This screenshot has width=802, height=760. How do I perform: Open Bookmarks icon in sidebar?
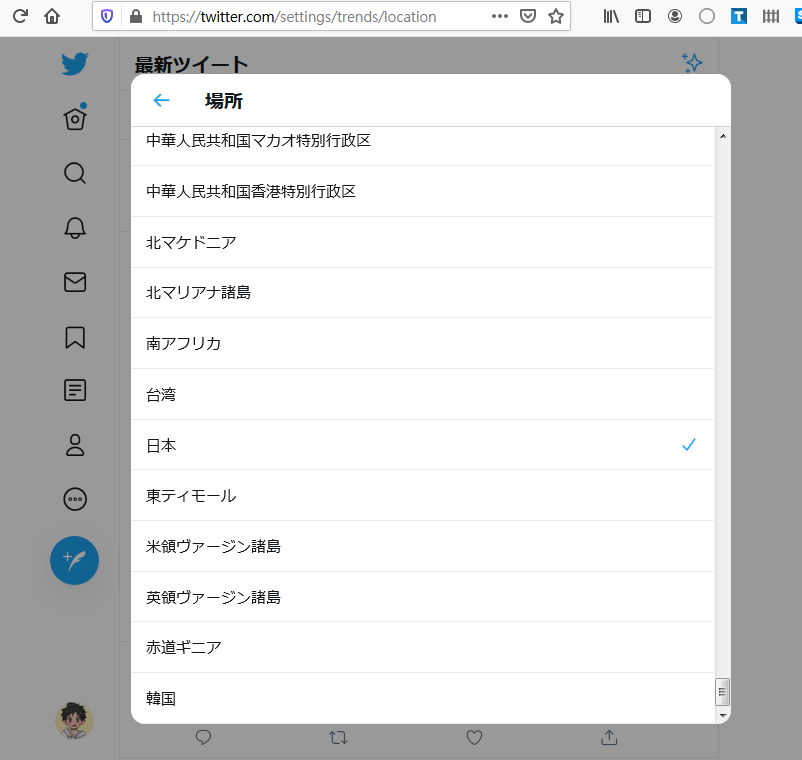coord(75,338)
